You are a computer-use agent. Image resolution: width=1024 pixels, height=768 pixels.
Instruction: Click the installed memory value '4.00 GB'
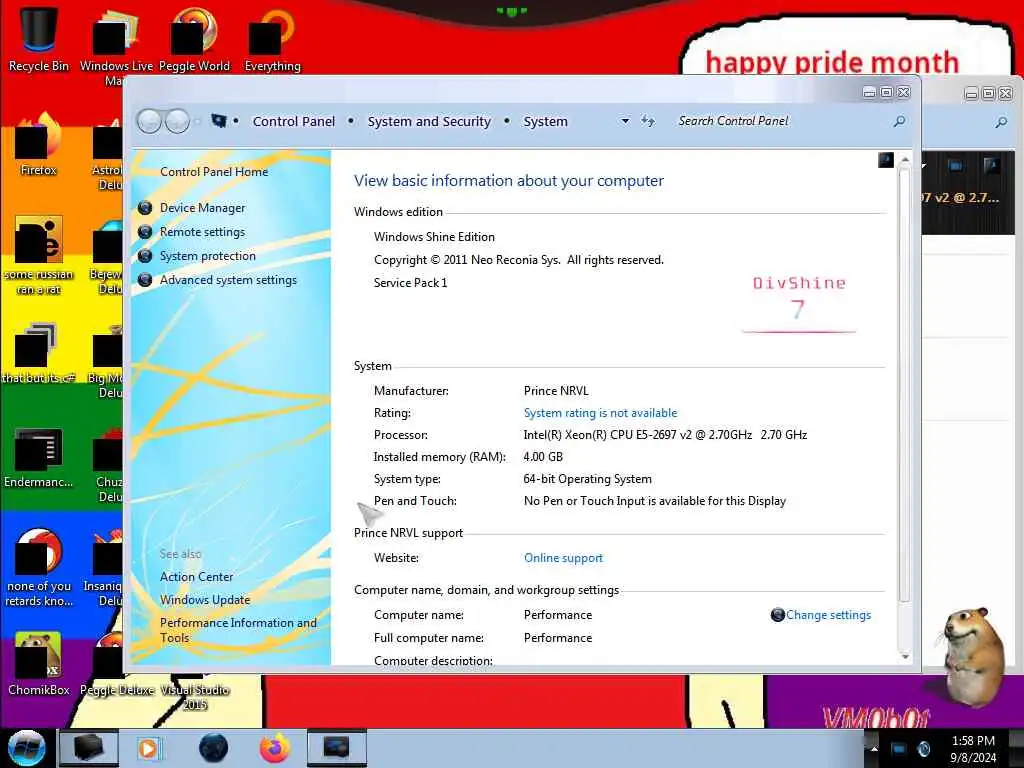543,456
